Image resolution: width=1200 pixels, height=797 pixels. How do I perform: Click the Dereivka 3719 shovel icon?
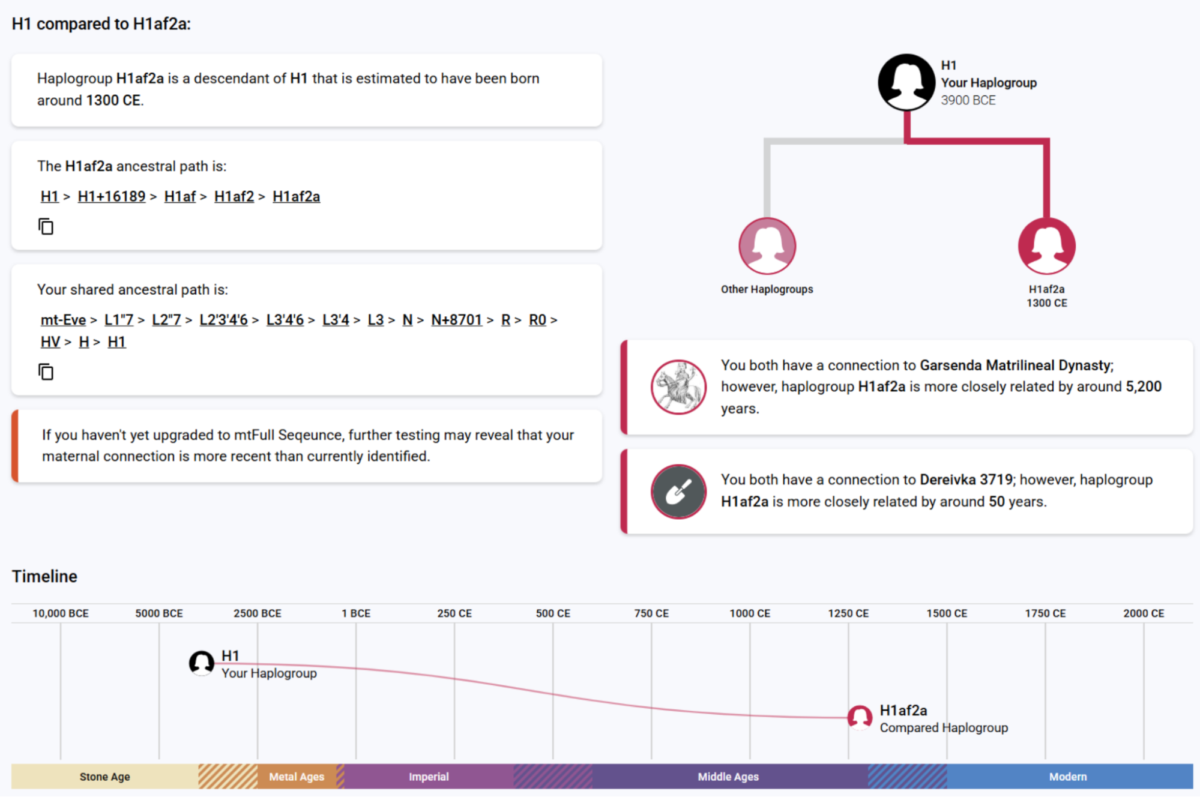[x=679, y=491]
